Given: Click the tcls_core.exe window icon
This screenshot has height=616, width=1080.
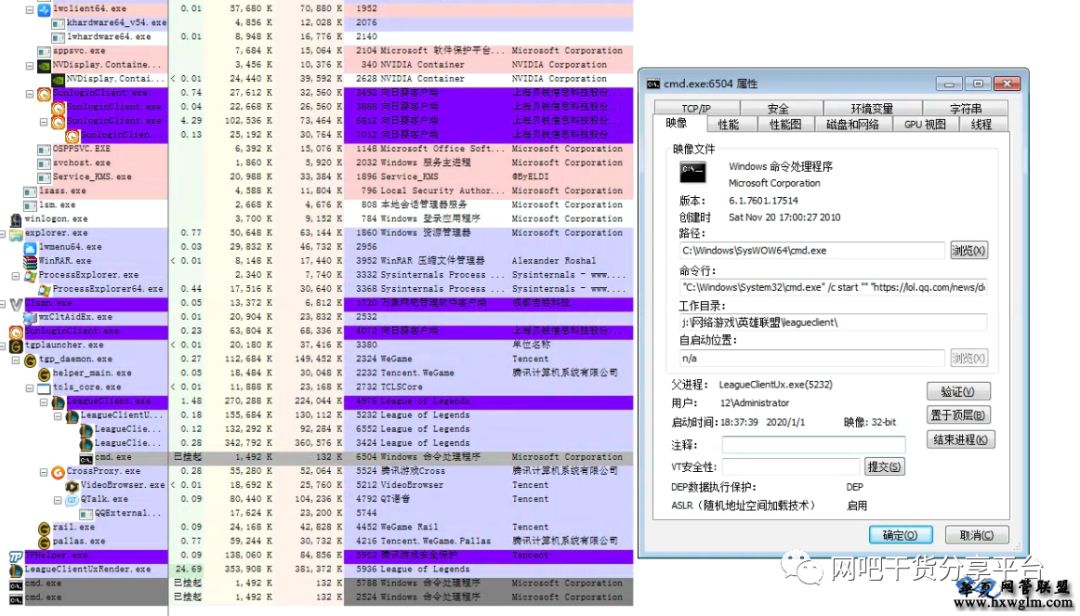Looking at the screenshot, I should [44, 388].
